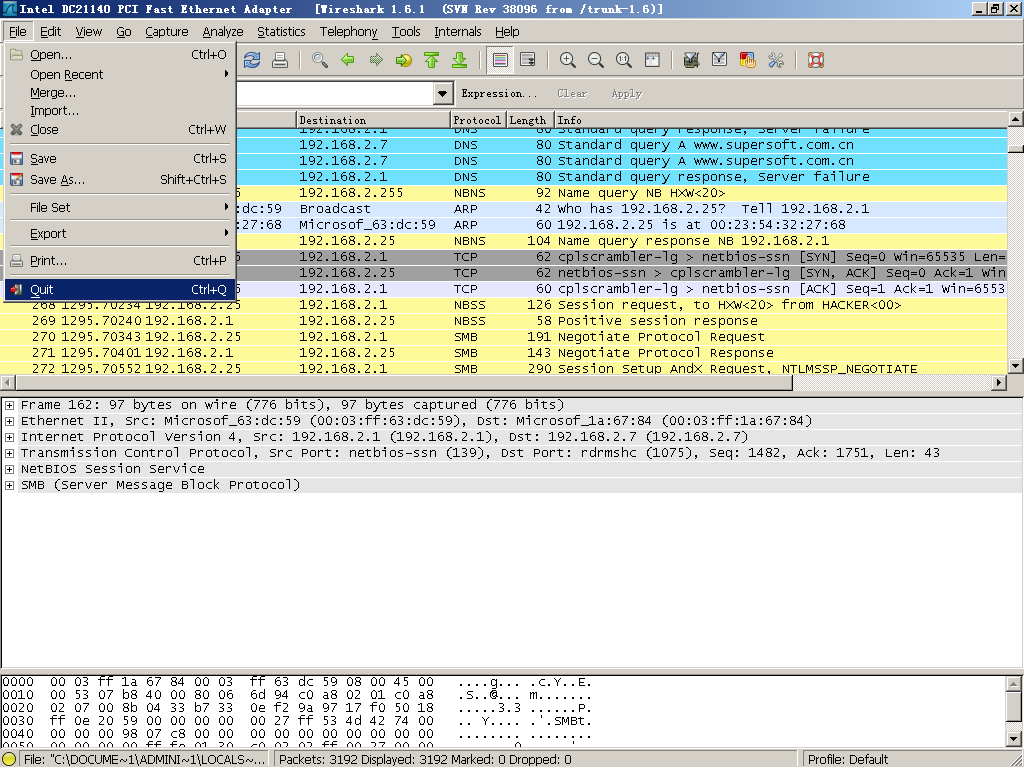Reset zoom to normal size 1:1 icon
Image resolution: width=1024 pixels, height=768 pixels.
point(624,60)
